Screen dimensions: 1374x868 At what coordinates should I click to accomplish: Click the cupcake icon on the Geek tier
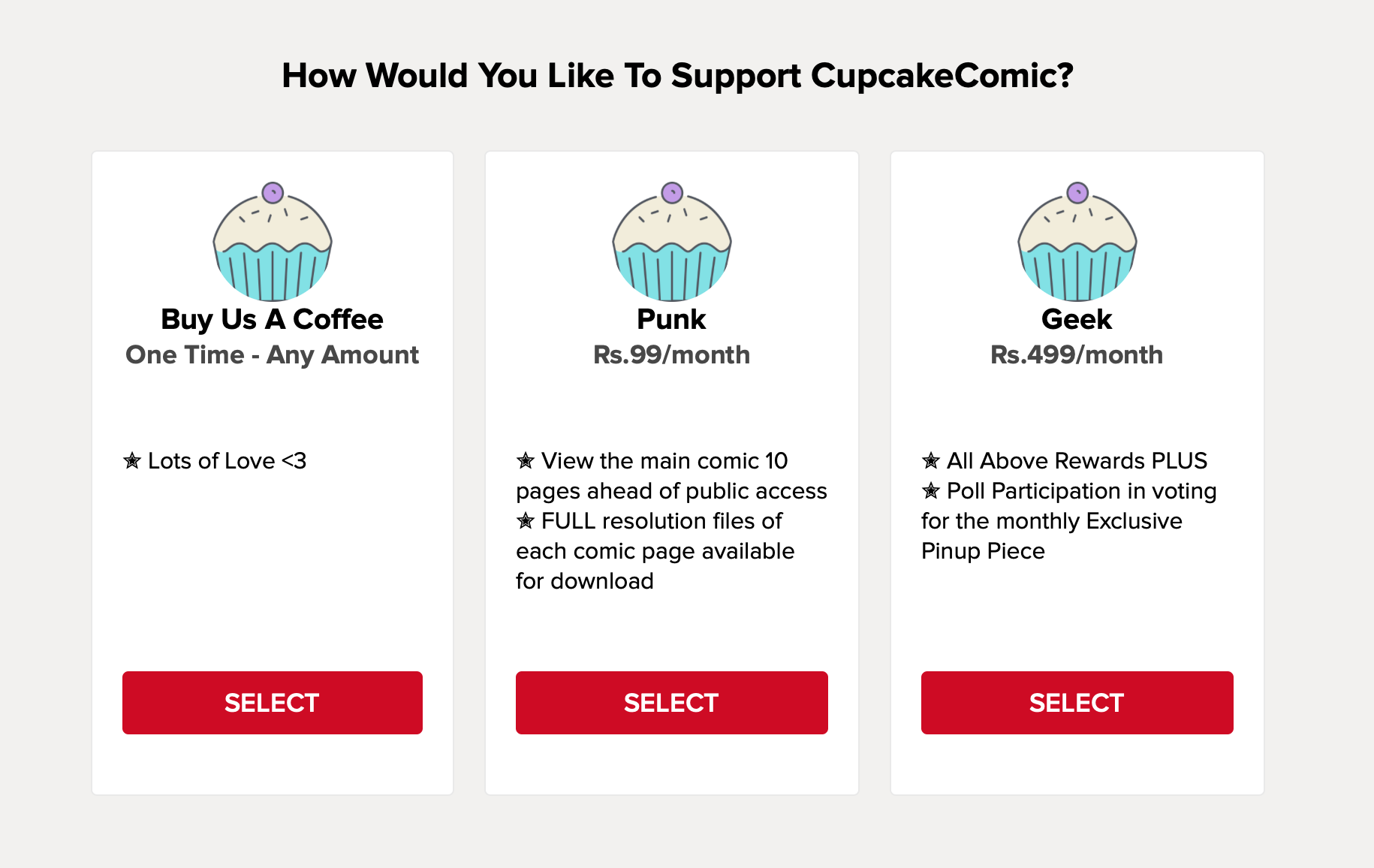tap(1077, 243)
